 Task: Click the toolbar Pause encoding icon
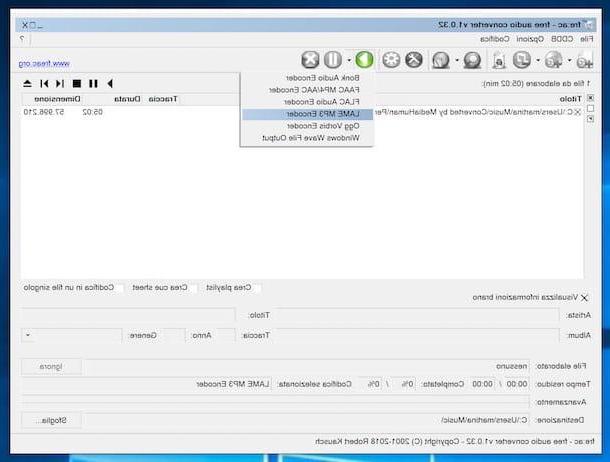(333, 60)
